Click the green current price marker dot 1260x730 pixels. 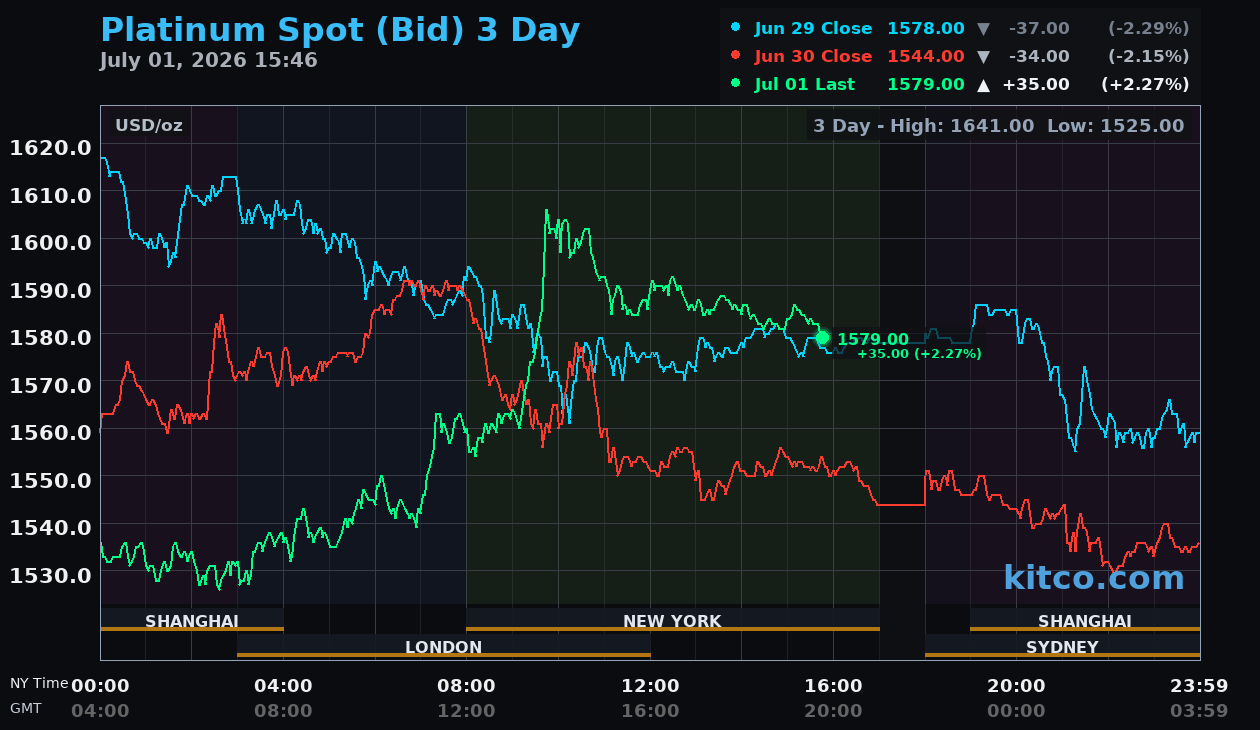click(822, 337)
